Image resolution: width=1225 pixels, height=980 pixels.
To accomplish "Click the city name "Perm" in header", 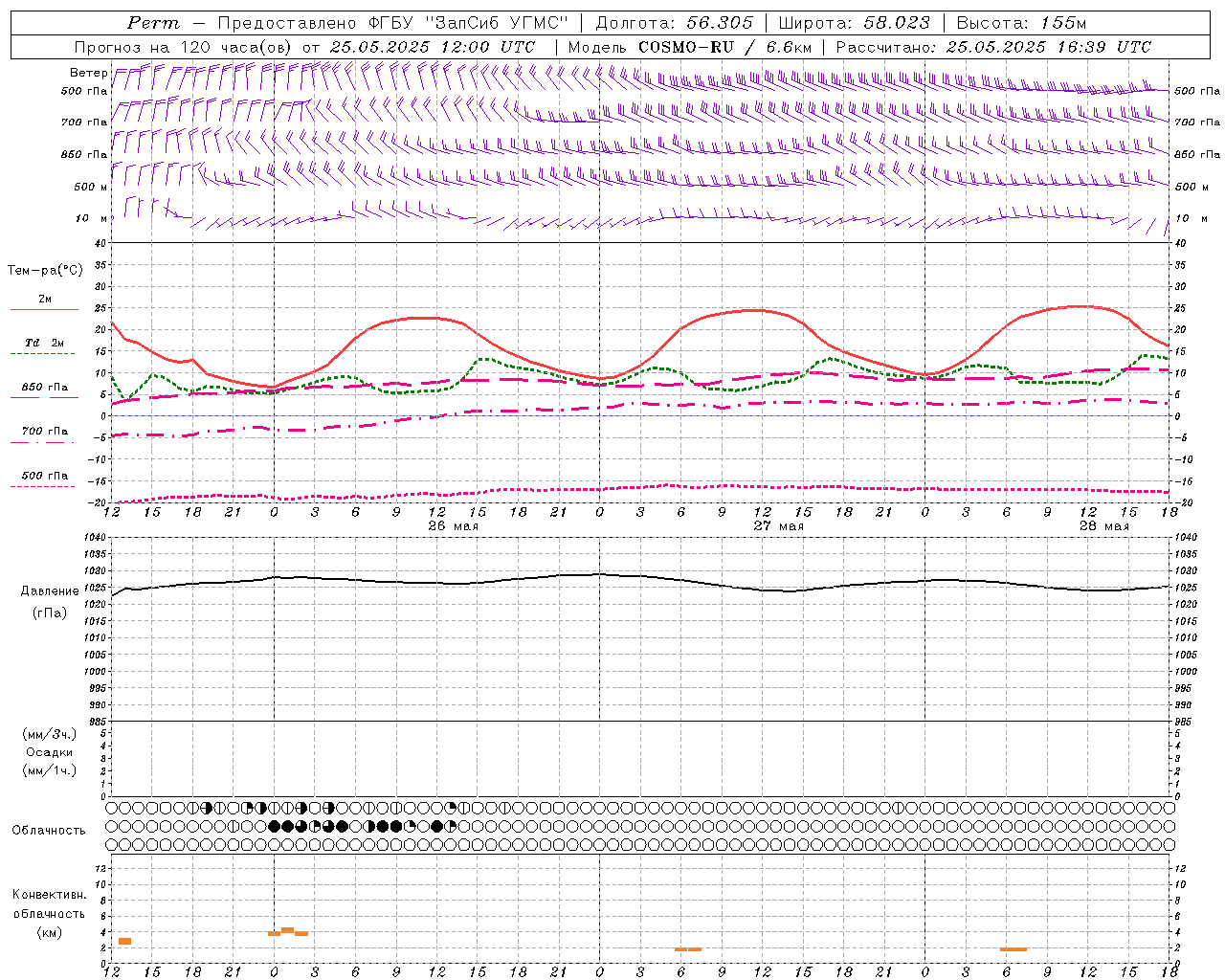I will click(153, 23).
